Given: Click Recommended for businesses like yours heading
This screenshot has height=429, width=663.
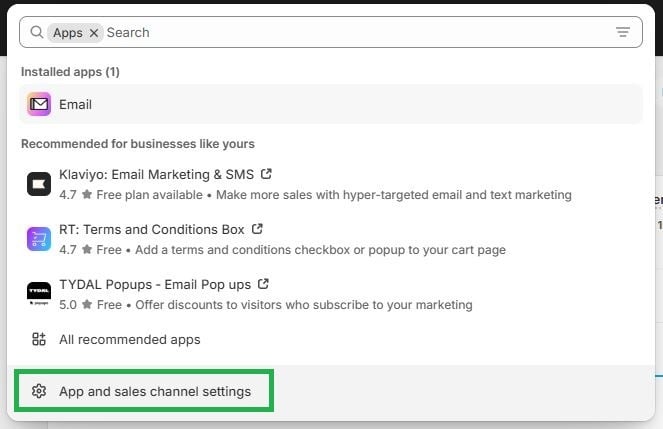Looking at the screenshot, I should pyautogui.click(x=138, y=144).
